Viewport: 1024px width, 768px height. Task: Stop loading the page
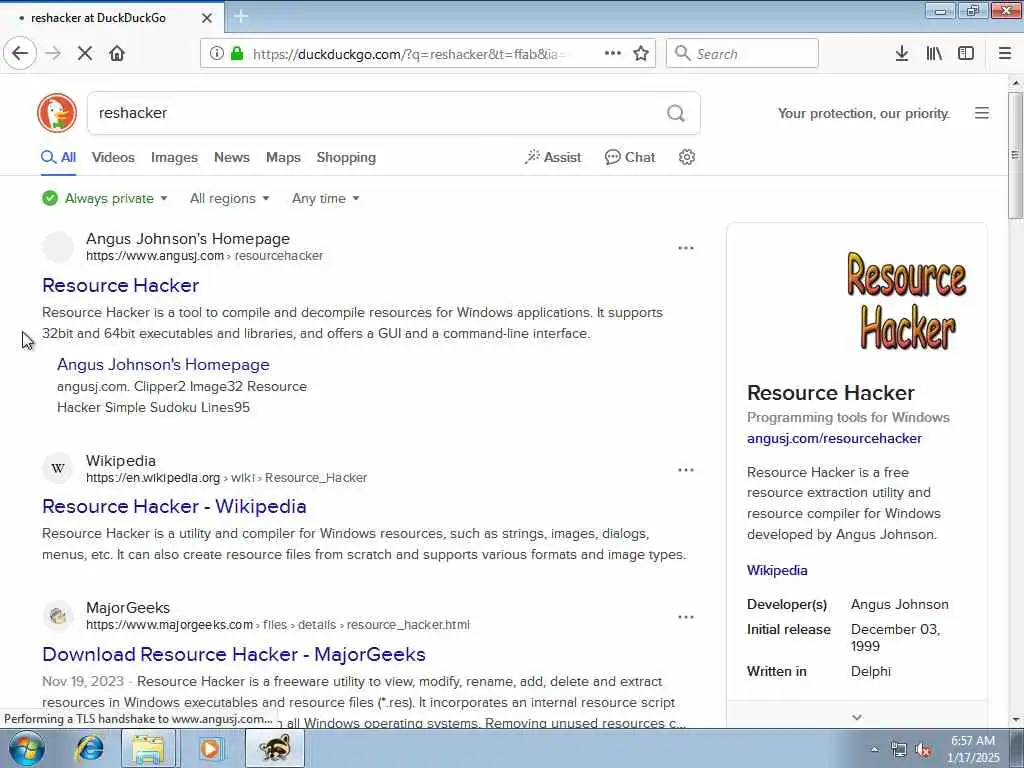(x=85, y=54)
